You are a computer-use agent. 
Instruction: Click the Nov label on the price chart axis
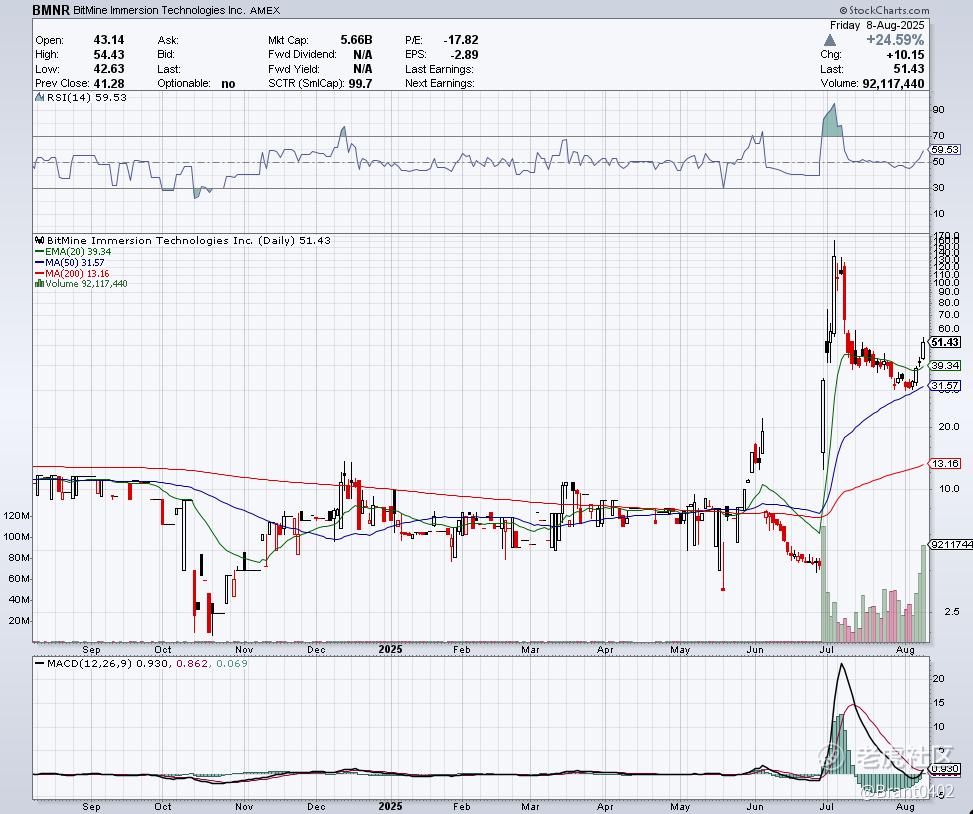coord(244,650)
